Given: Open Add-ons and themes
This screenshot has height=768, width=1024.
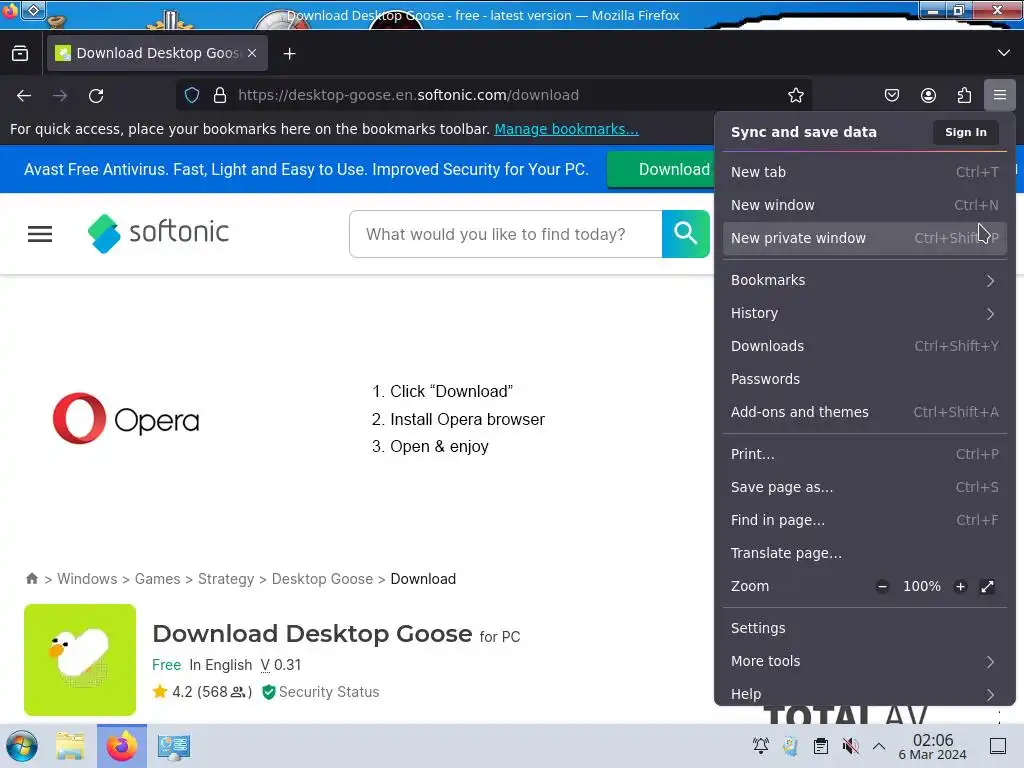Looking at the screenshot, I should click(x=865, y=412).
